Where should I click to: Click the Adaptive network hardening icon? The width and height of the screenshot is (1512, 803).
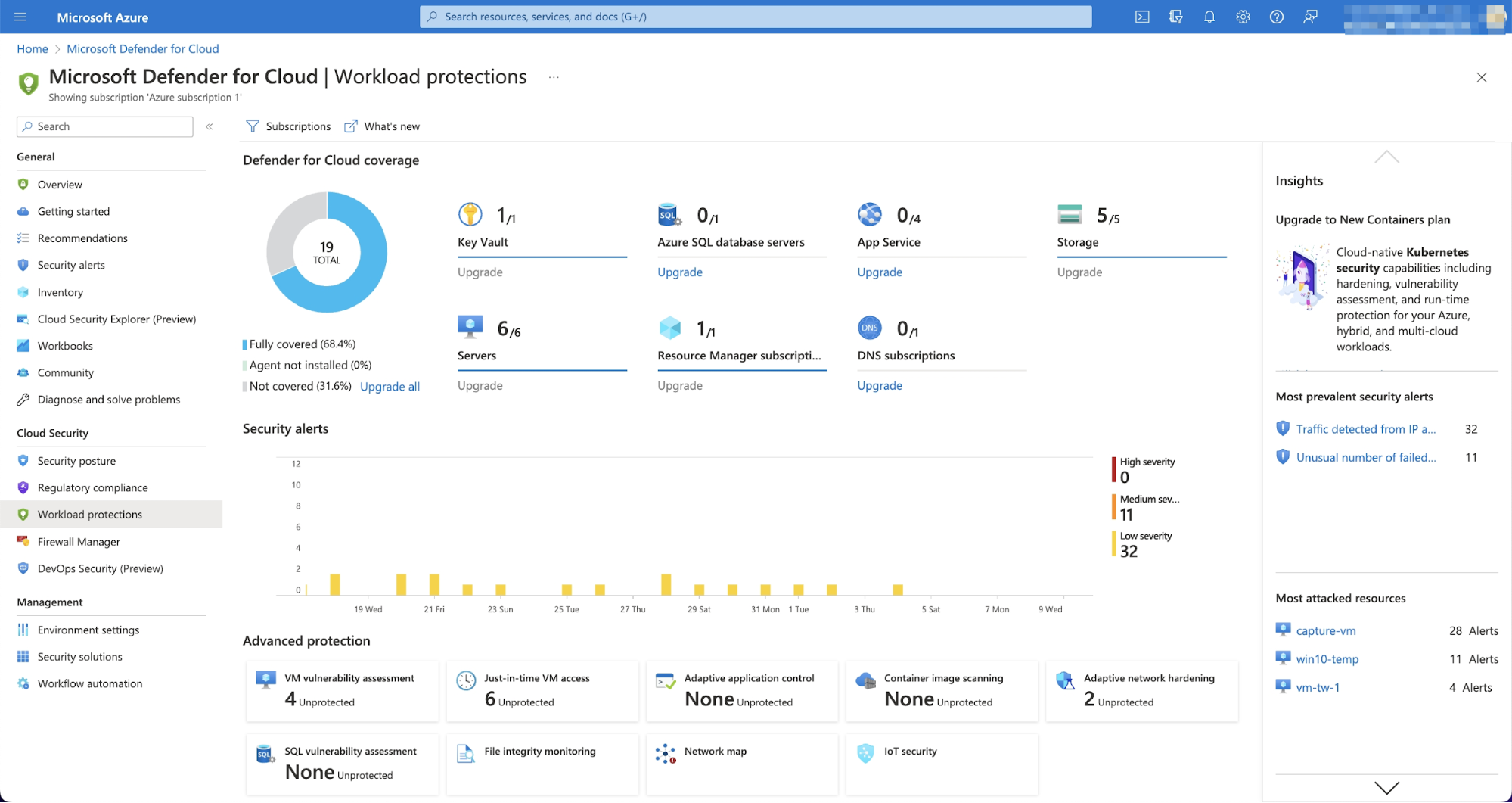coord(1065,680)
